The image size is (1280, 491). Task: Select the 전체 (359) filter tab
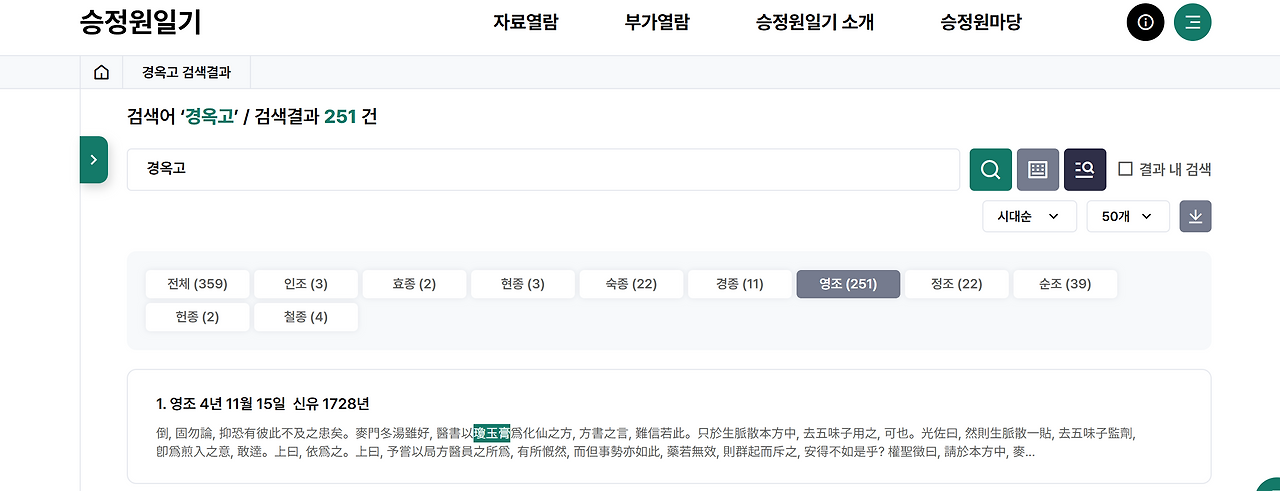pos(197,284)
